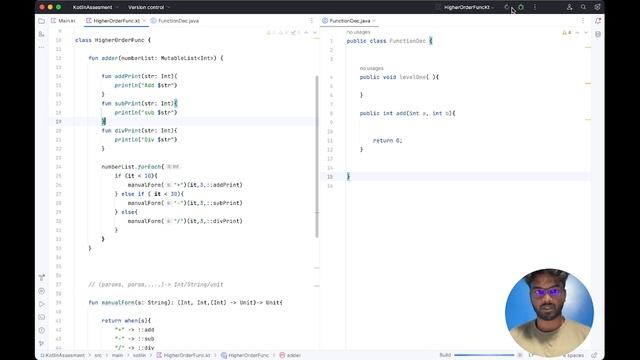The image size is (640, 360).
Task: Click kotlin breadcrumb in navigation bar
Action: tap(139, 356)
